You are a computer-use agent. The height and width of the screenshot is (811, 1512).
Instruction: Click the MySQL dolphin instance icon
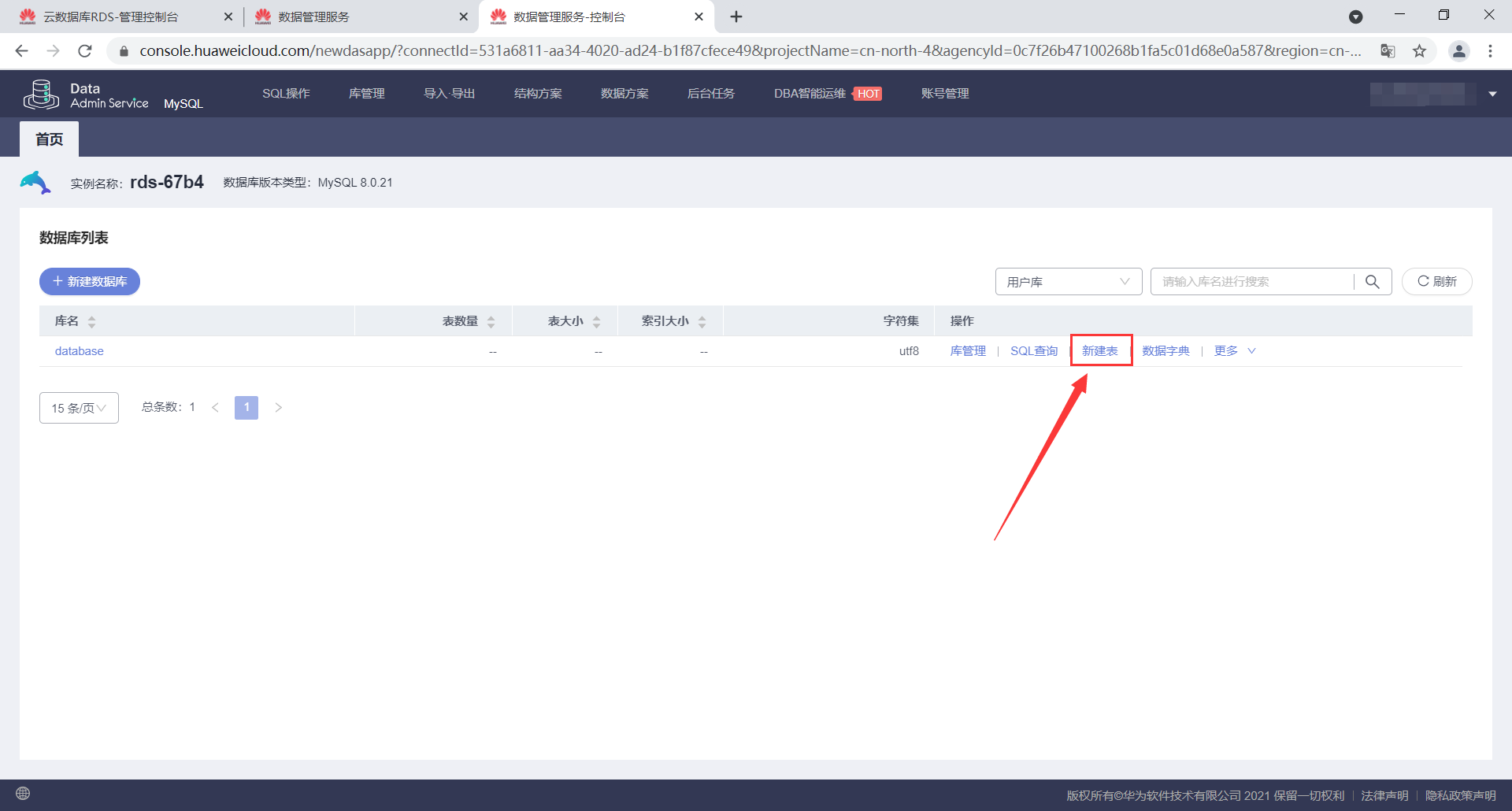pyautogui.click(x=35, y=183)
